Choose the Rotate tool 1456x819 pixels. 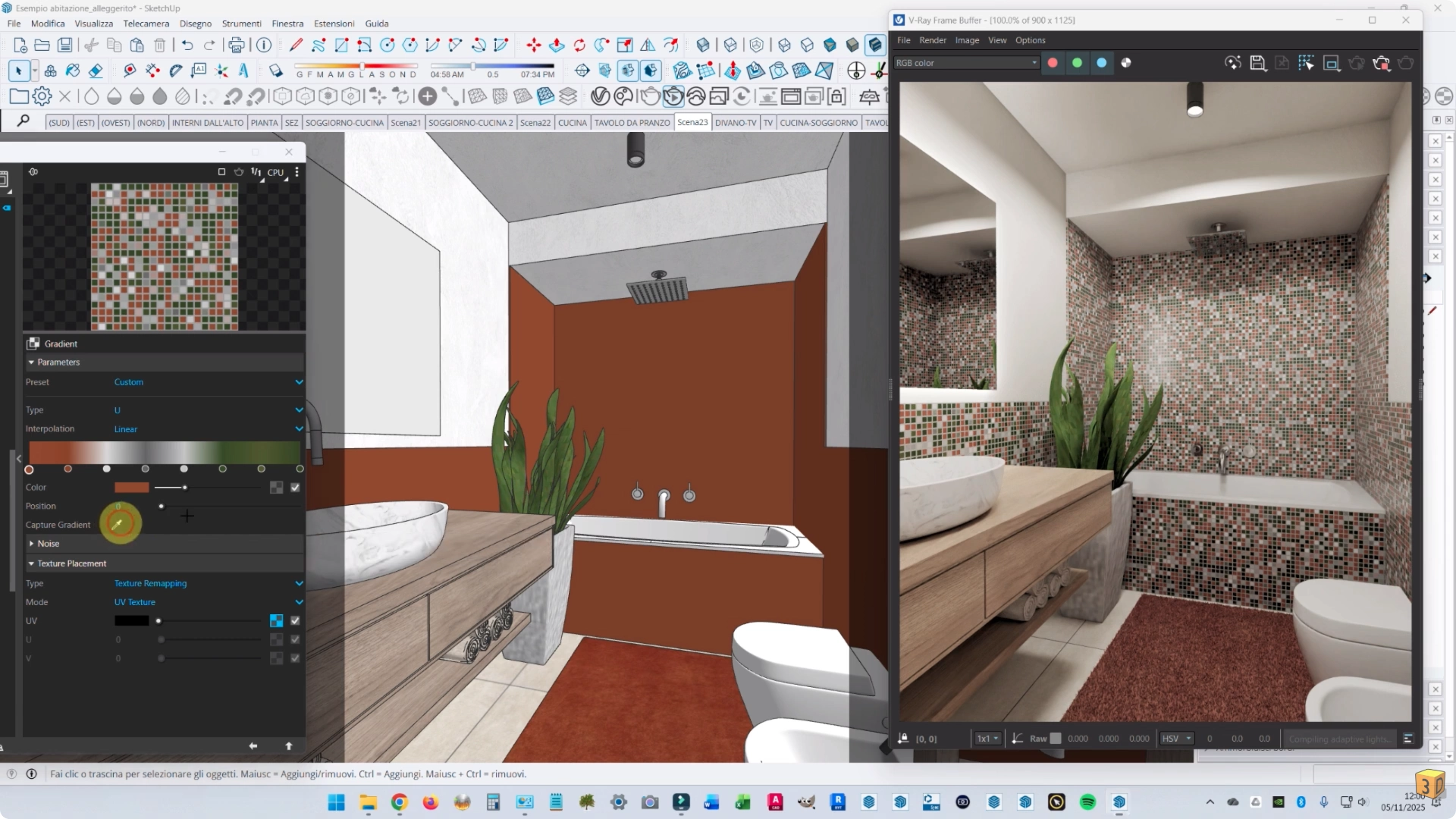579,45
